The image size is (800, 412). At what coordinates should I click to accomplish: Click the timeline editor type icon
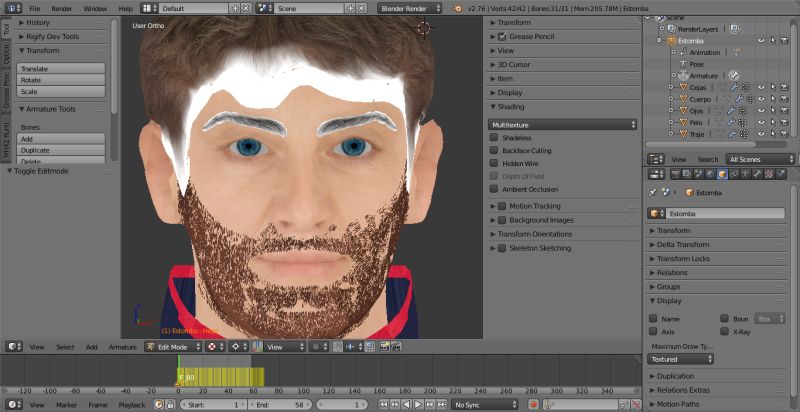click(x=13, y=405)
